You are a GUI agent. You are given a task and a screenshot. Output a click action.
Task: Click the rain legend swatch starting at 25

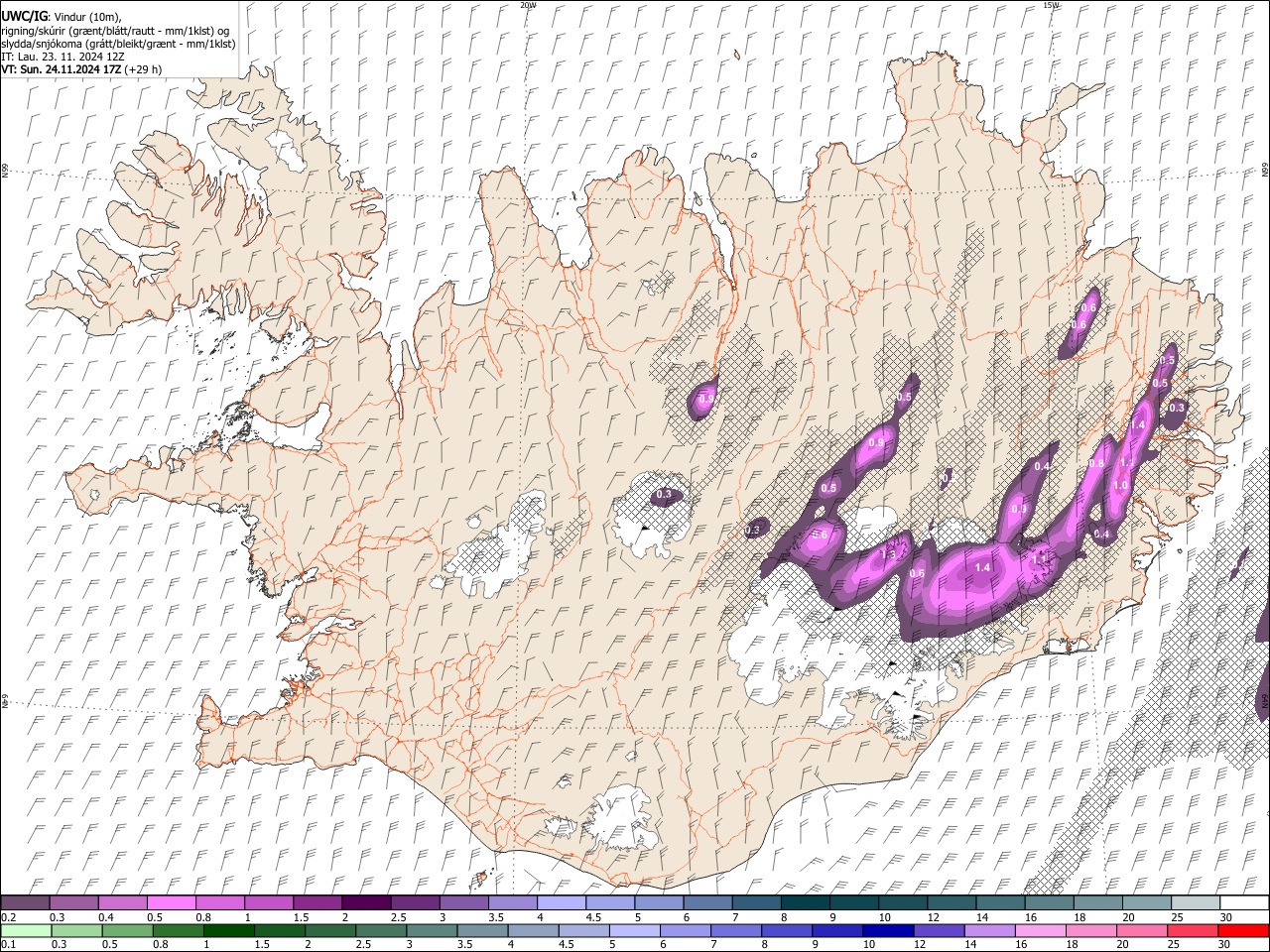[1193, 930]
